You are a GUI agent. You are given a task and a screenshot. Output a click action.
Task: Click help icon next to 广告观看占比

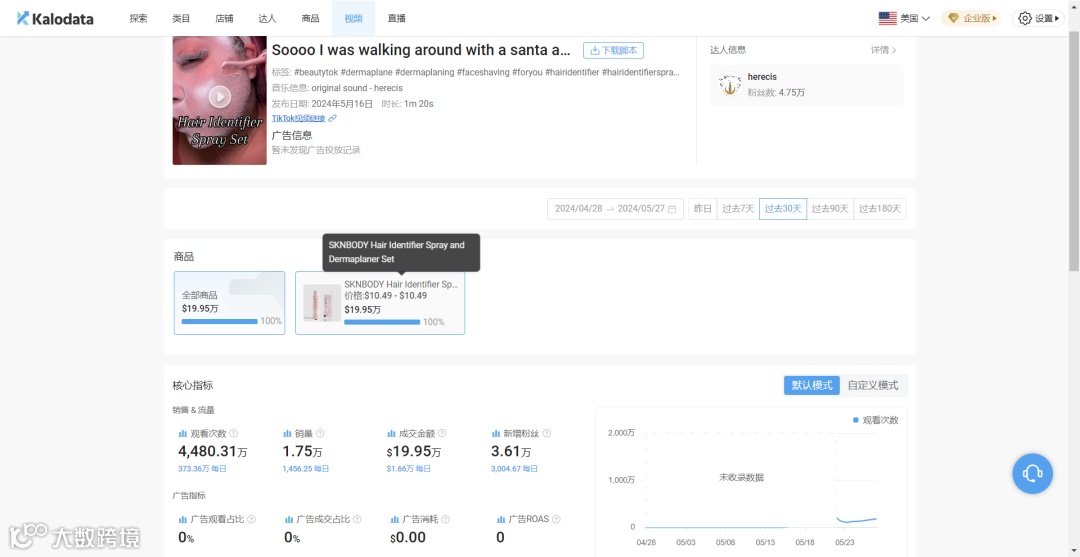[251, 519]
